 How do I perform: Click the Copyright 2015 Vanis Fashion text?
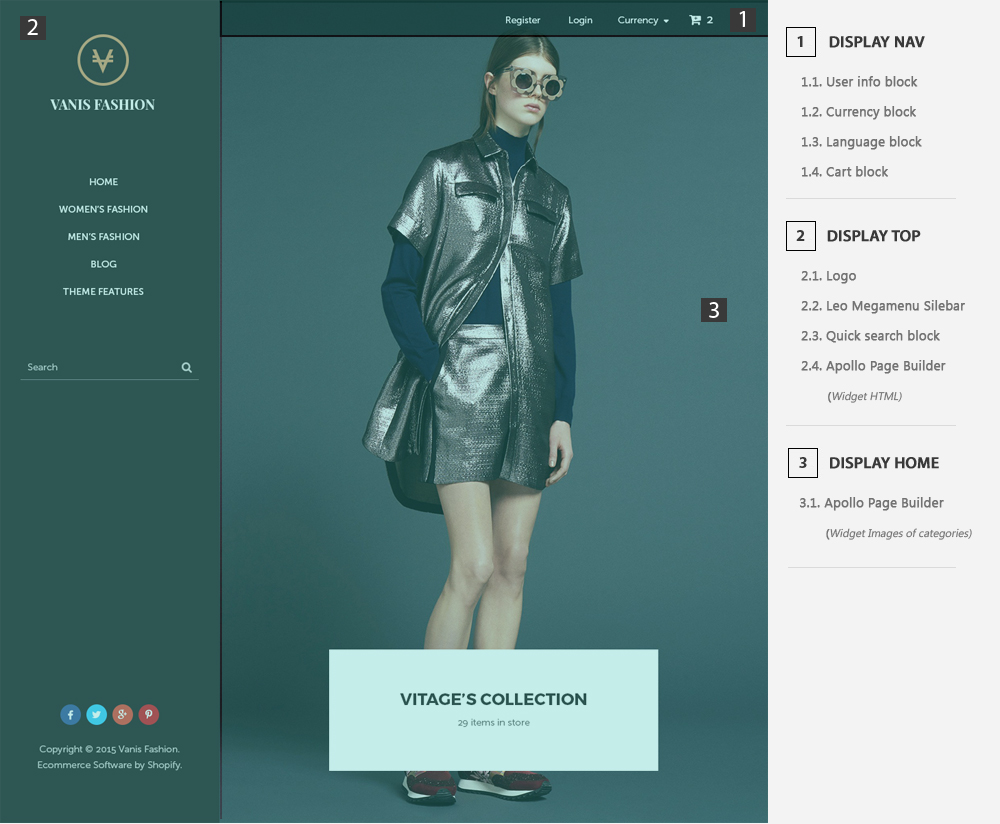click(110, 749)
